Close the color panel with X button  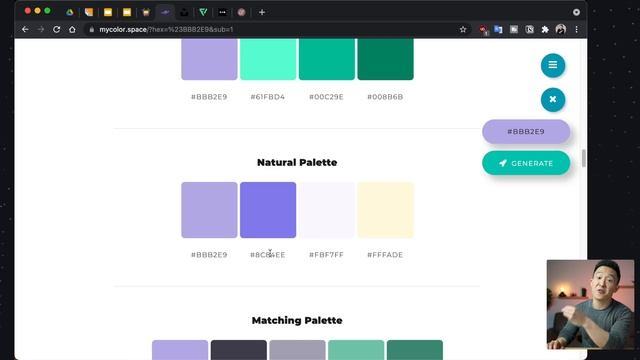pyautogui.click(x=553, y=100)
